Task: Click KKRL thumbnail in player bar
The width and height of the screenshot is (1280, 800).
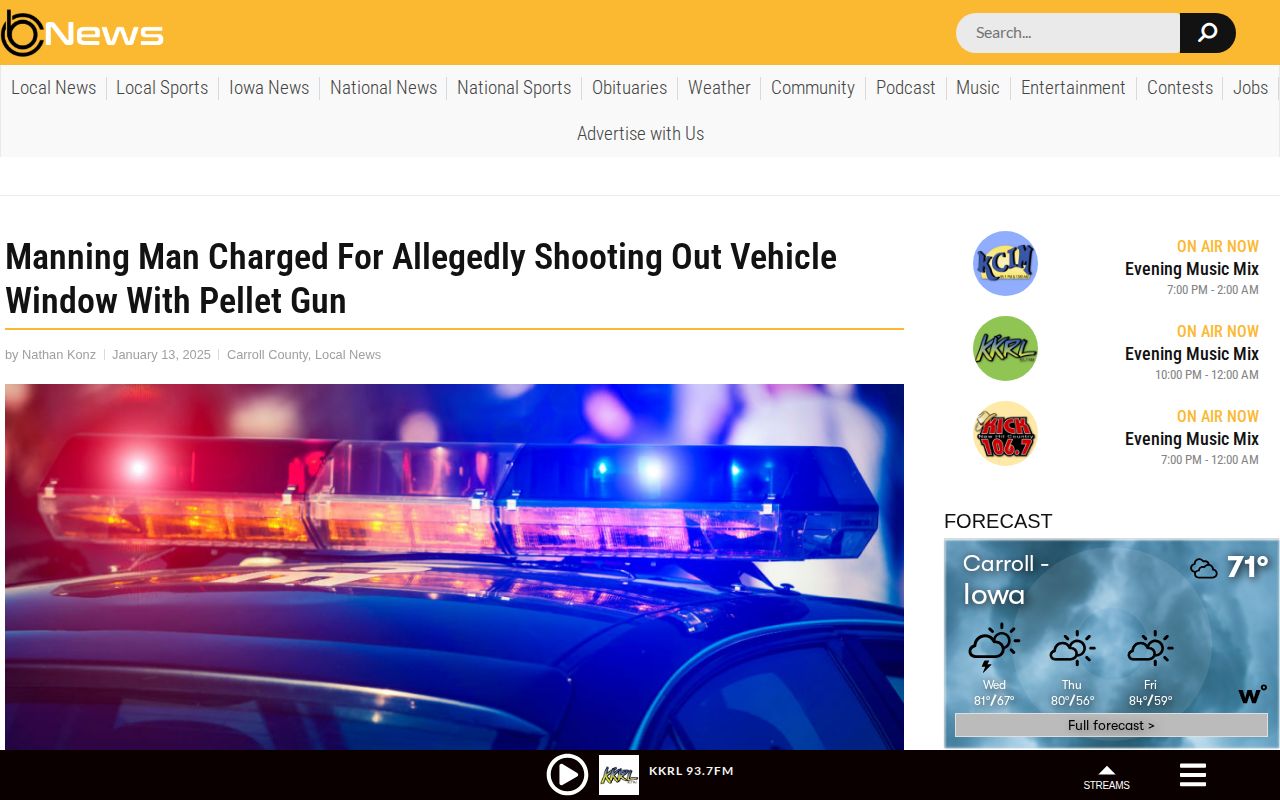Action: [619, 775]
